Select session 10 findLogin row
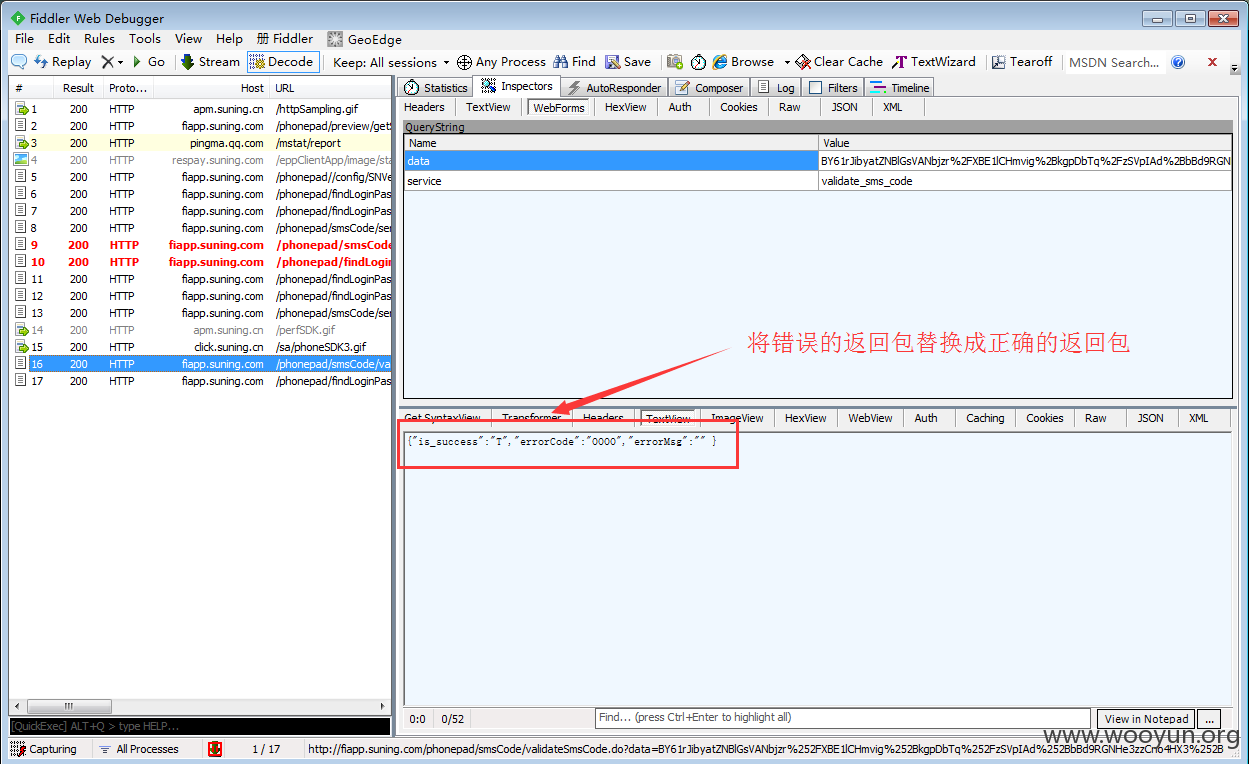1249x764 pixels. 201,262
